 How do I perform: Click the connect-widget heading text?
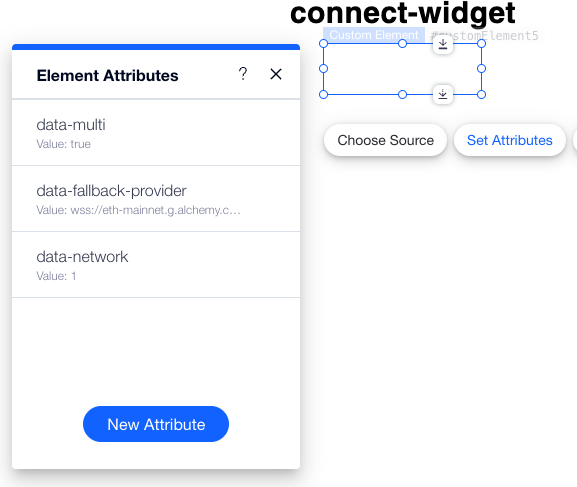403,13
